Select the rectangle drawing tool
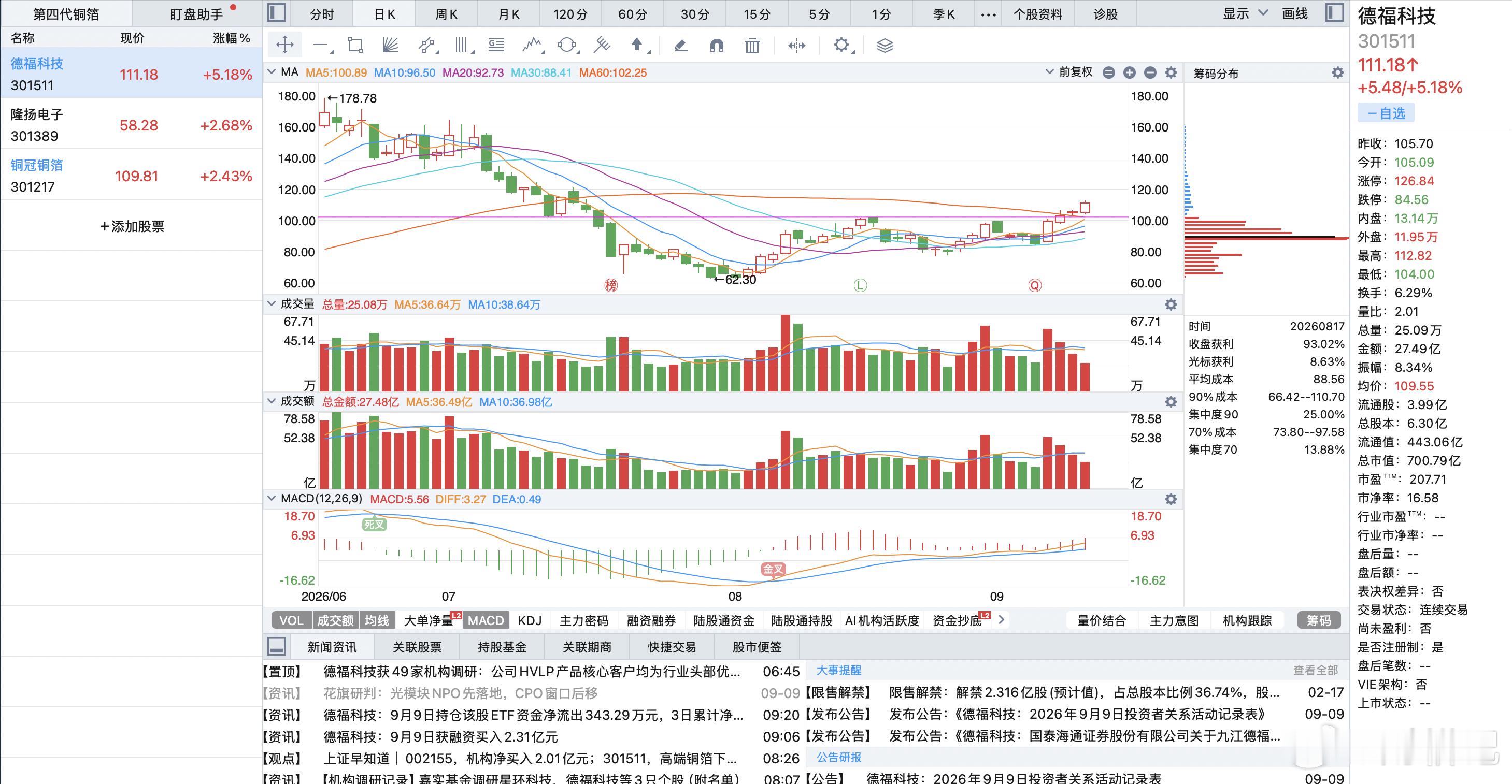 coord(355,45)
